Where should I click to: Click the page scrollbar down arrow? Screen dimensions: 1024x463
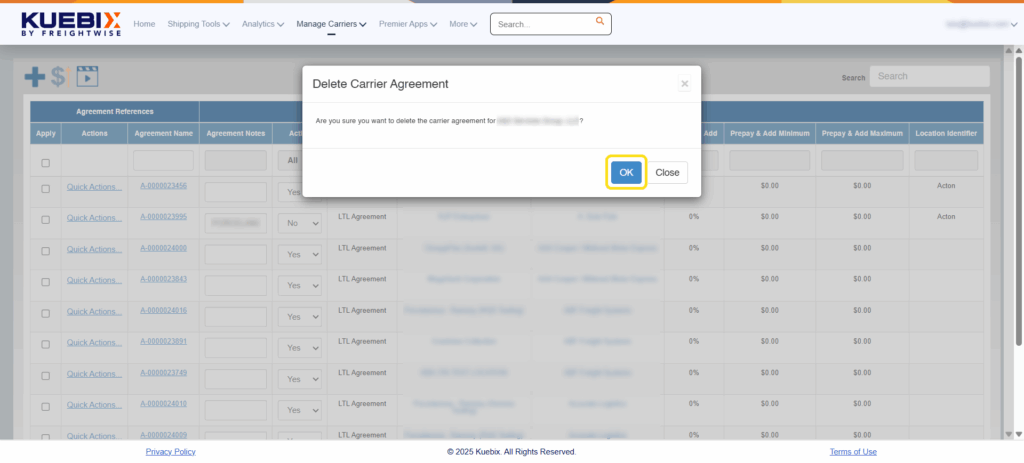tap(1018, 433)
